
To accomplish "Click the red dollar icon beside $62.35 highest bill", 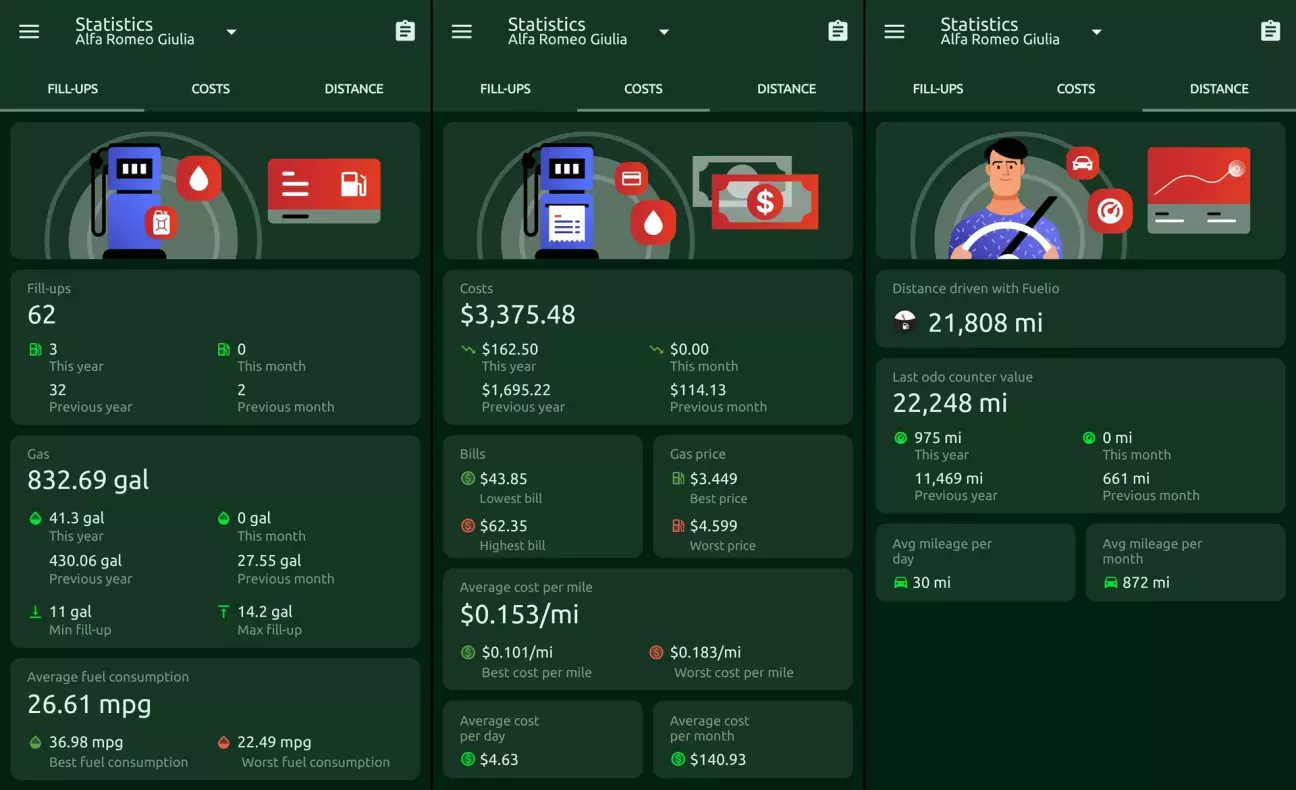I will click(x=468, y=526).
